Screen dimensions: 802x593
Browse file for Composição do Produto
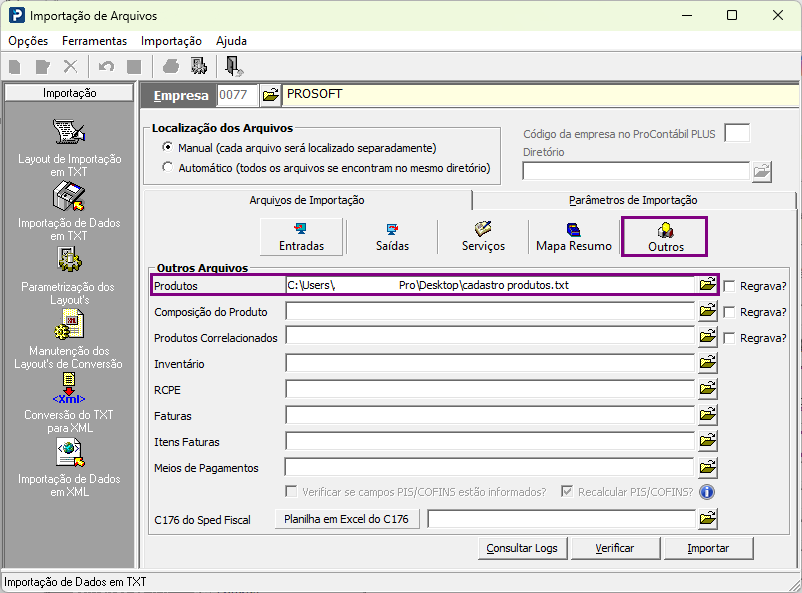(x=708, y=311)
